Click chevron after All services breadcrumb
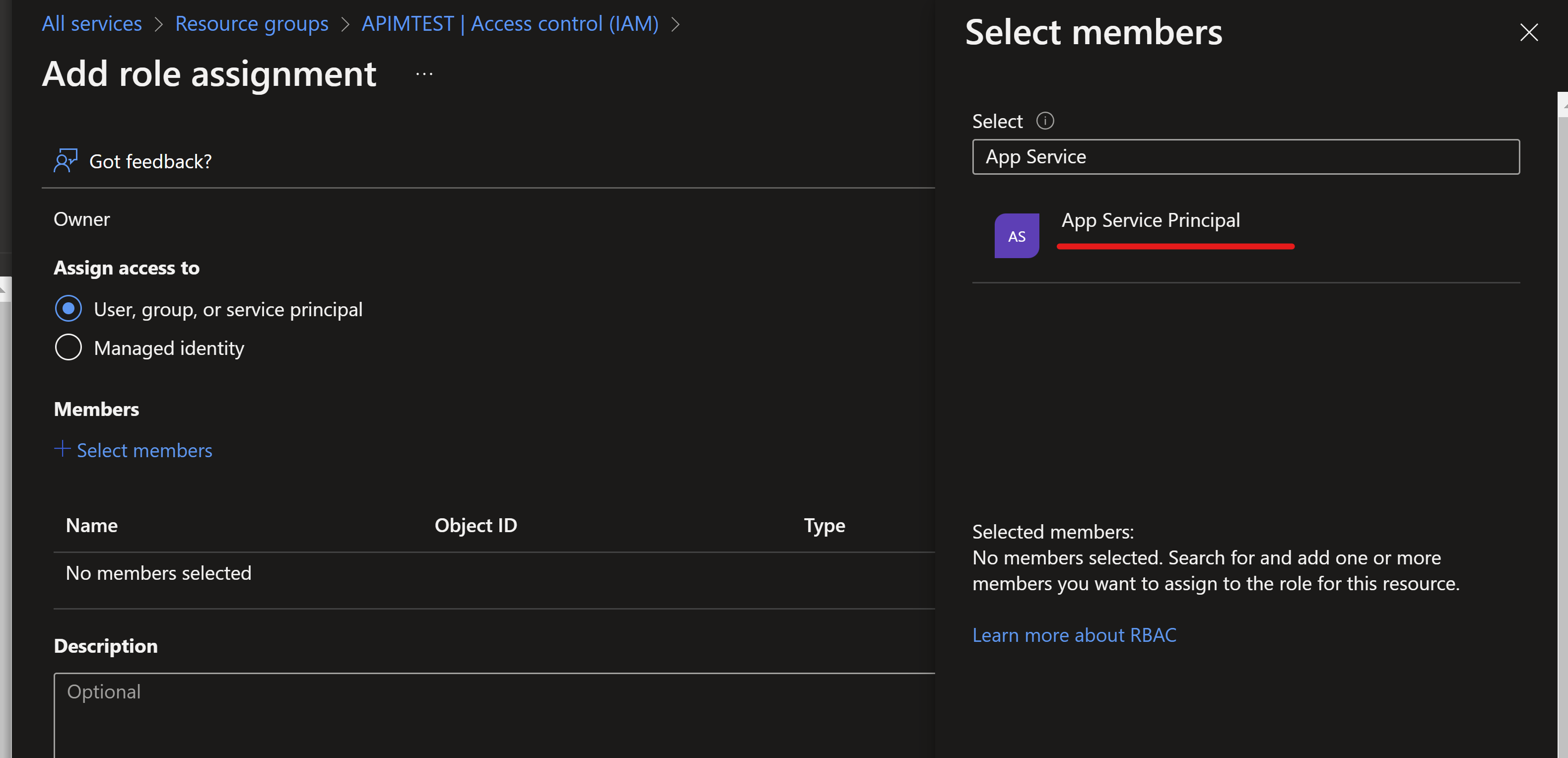The image size is (1568, 758). pyautogui.click(x=159, y=24)
